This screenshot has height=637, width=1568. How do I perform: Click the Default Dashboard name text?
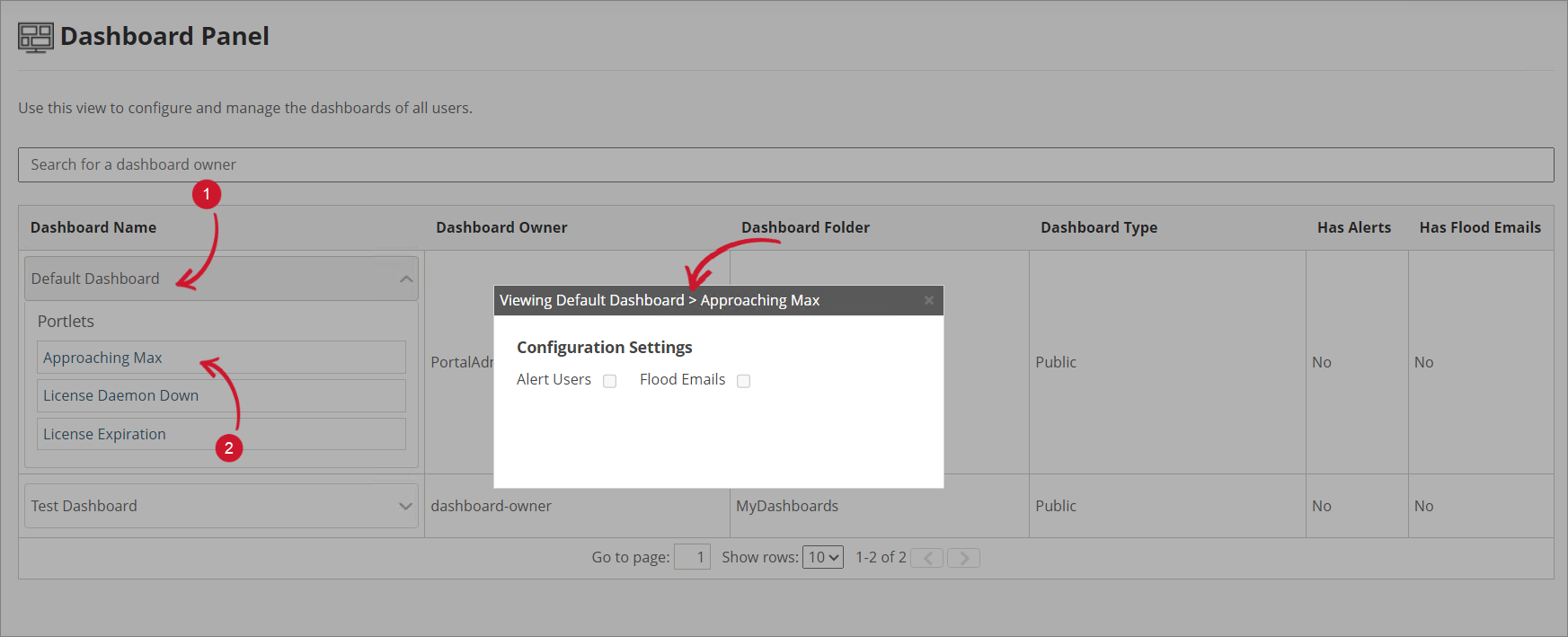95,279
